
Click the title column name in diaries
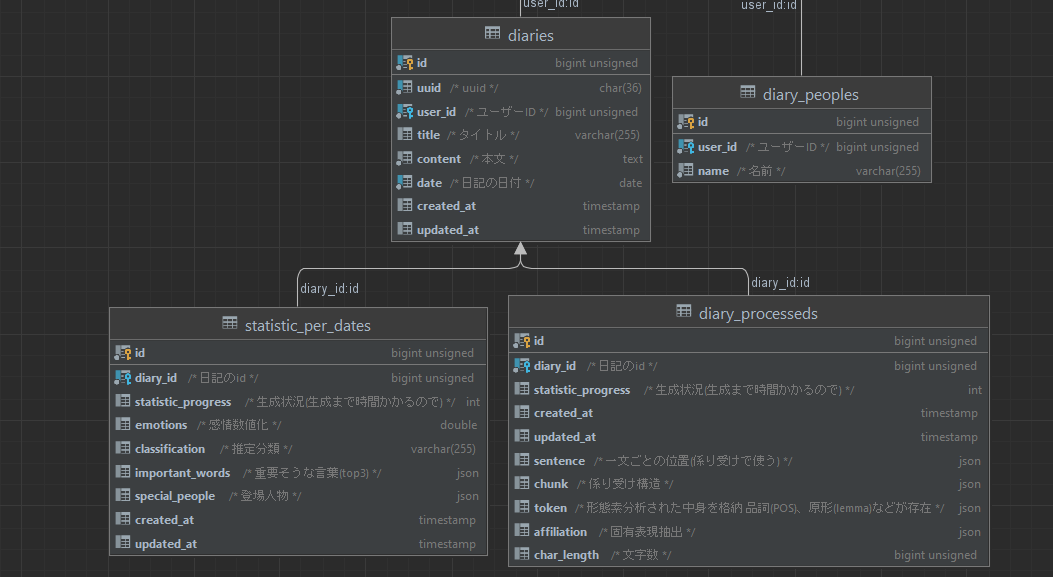coord(428,135)
